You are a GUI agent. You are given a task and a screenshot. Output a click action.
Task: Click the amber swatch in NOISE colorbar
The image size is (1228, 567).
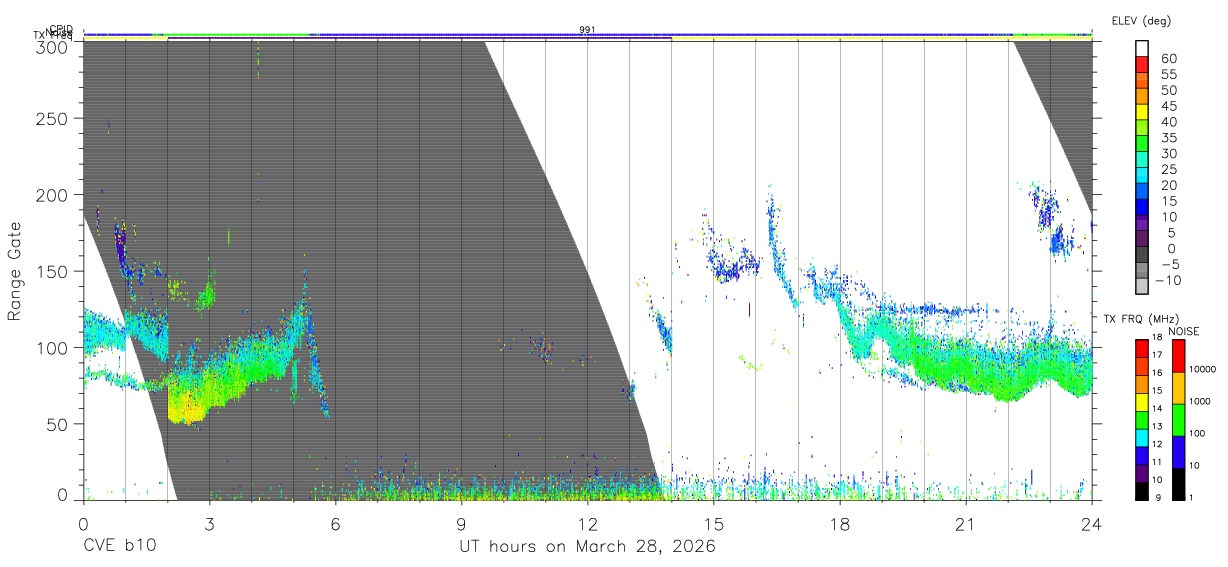1178,388
